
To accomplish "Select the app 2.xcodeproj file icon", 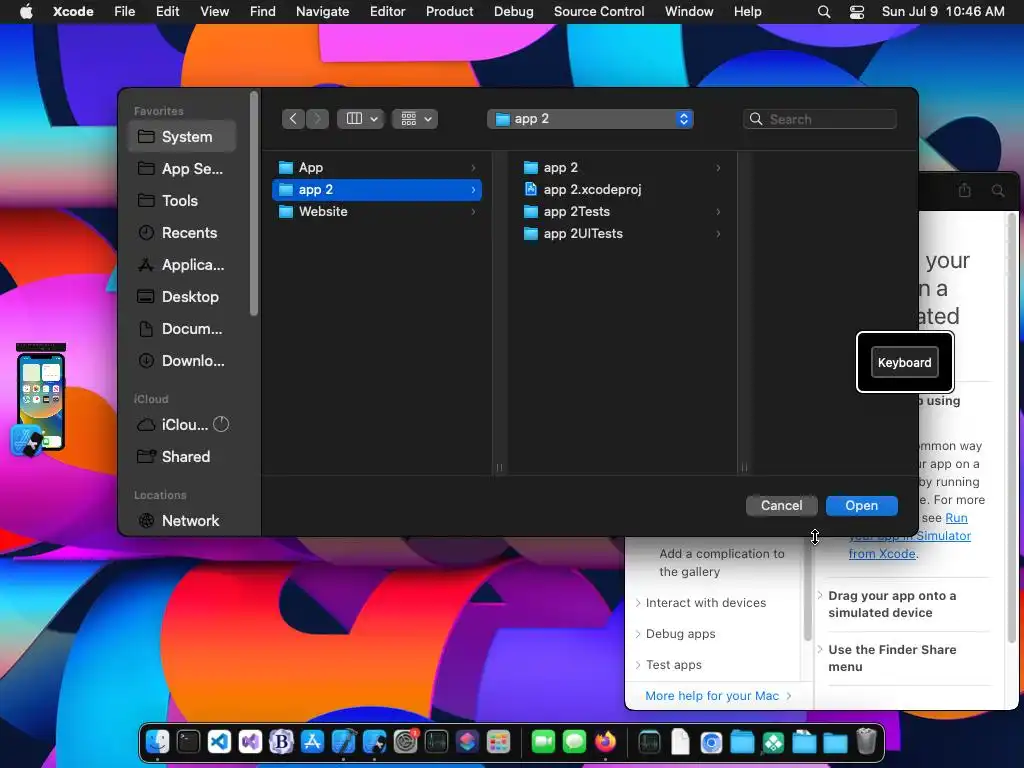I will pyautogui.click(x=531, y=189).
